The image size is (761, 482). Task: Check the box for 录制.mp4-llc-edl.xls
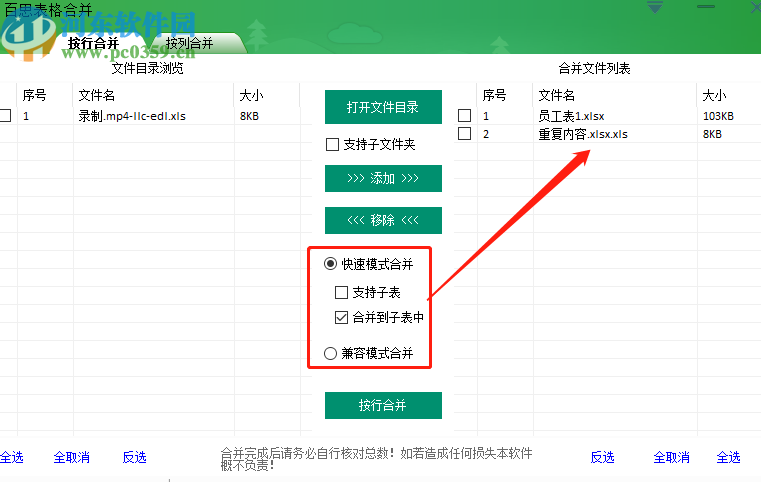(x=6, y=116)
